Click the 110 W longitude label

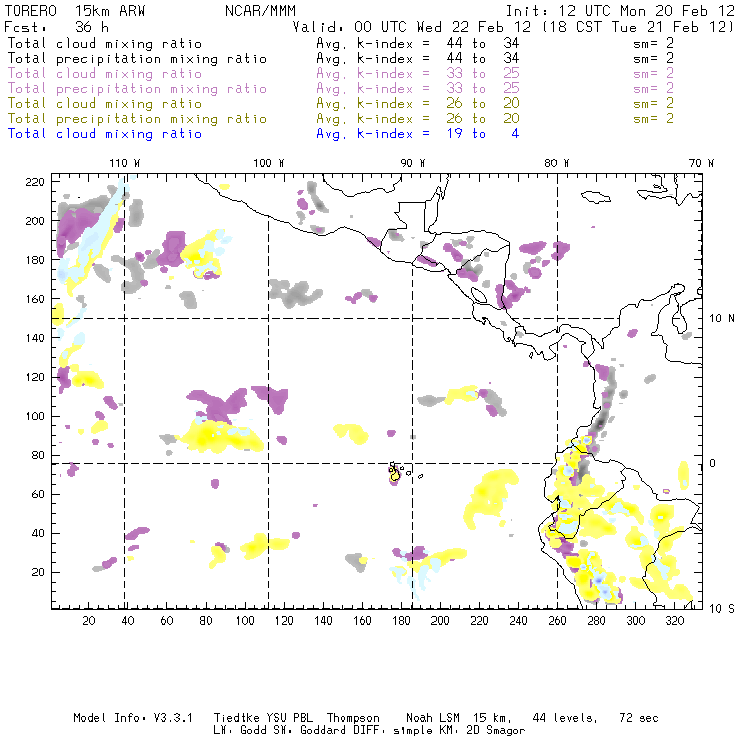[124, 162]
